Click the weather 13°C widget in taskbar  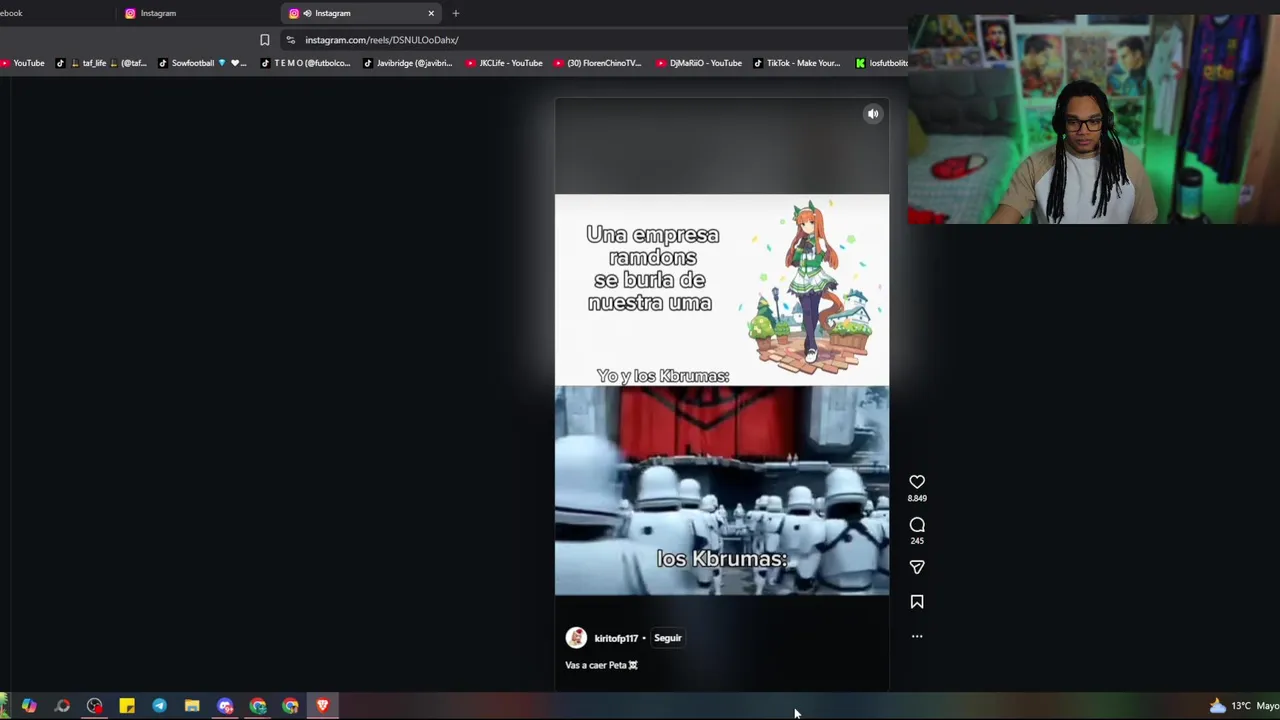coord(1243,706)
